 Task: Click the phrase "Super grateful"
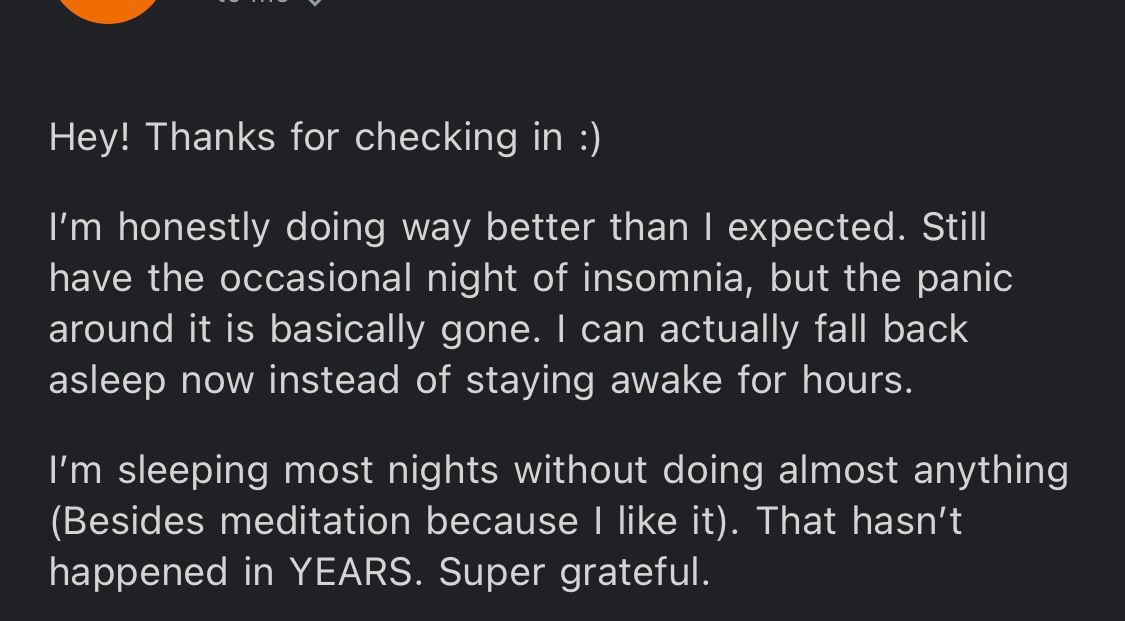pyautogui.click(x=574, y=573)
